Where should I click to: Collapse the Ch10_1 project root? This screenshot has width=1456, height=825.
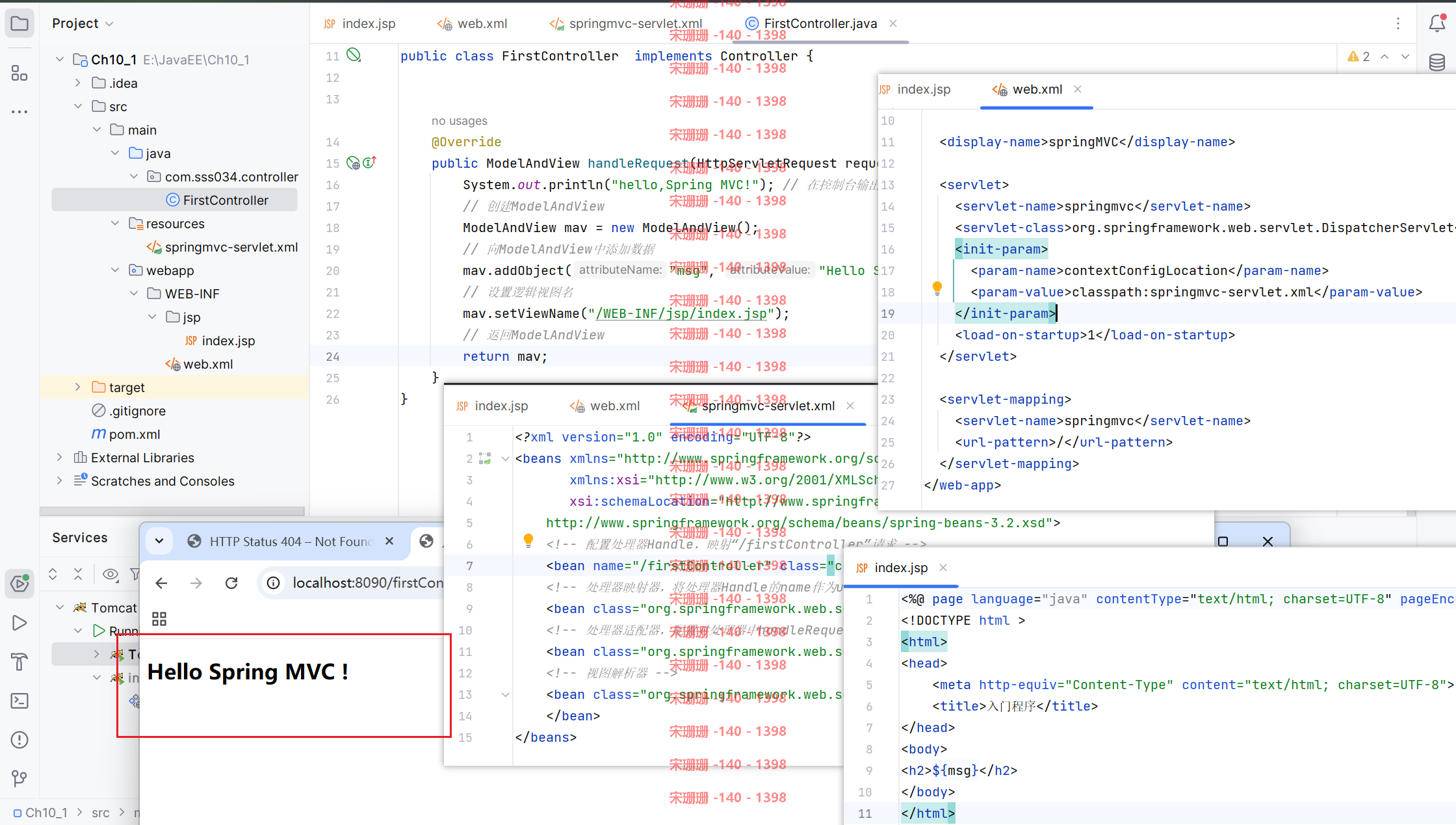coord(60,59)
